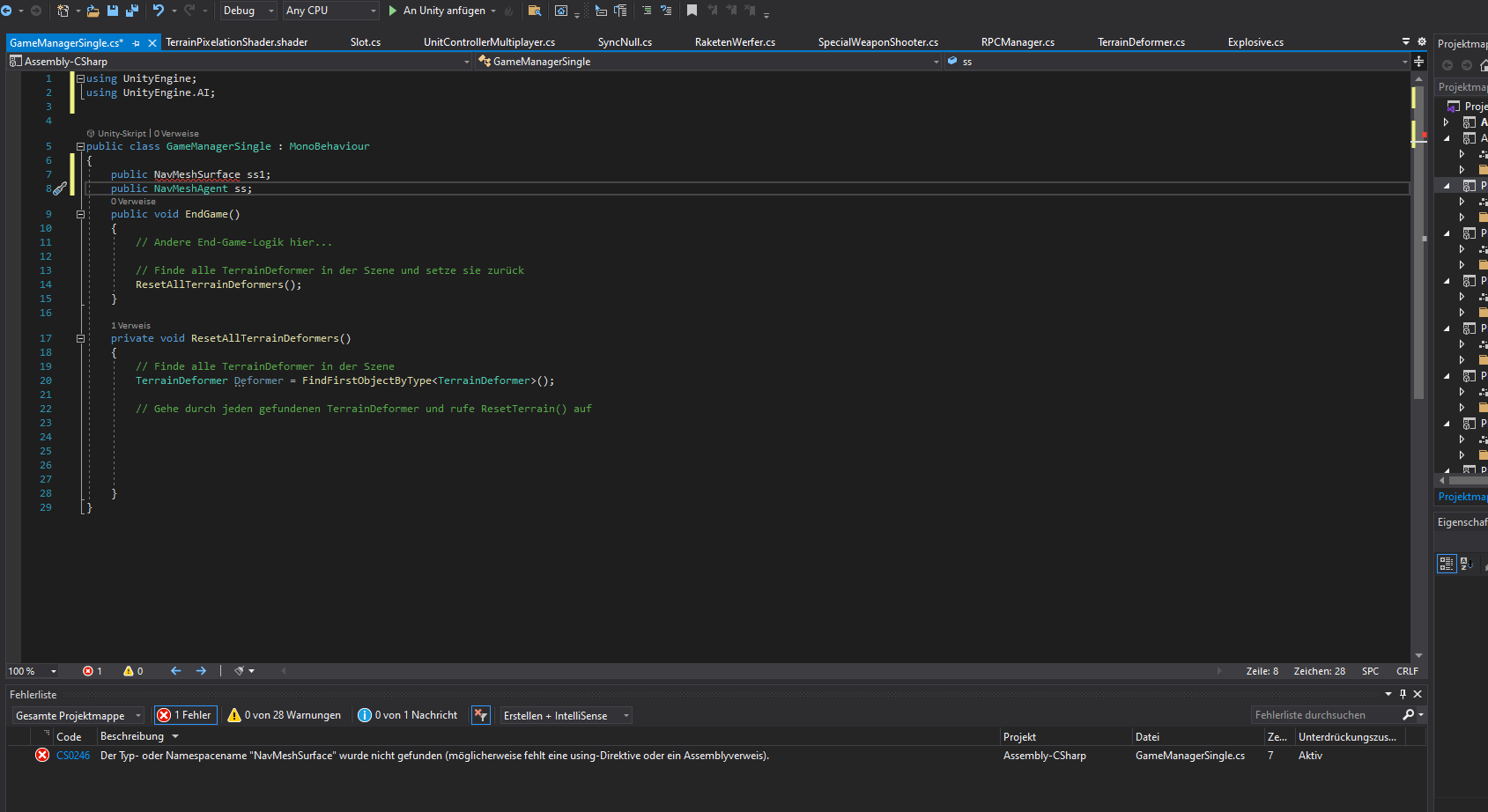The width and height of the screenshot is (1488, 812).
Task: Click the bookmark icon in the toolbar
Action: point(692,11)
